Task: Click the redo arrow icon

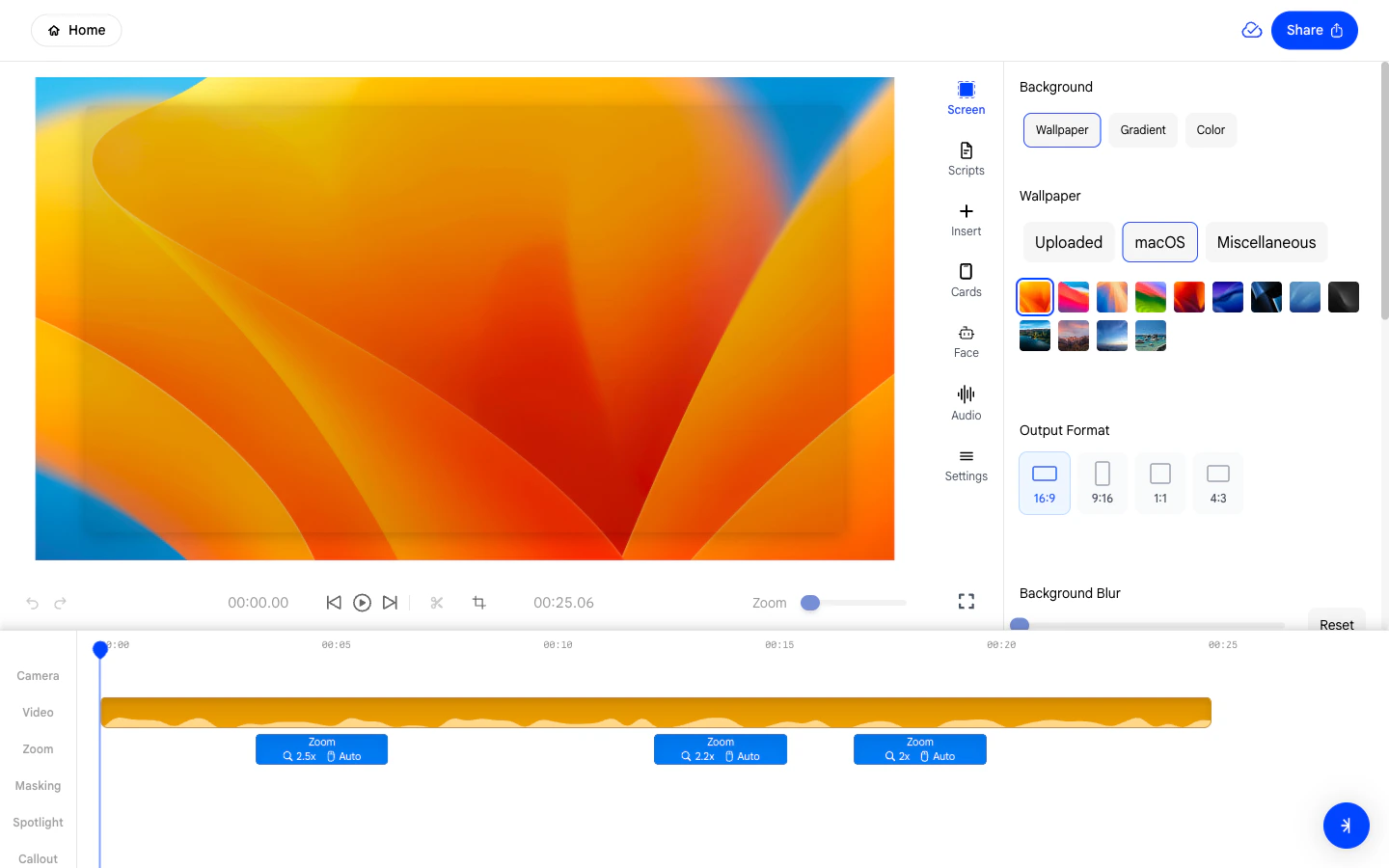Action: click(60, 603)
